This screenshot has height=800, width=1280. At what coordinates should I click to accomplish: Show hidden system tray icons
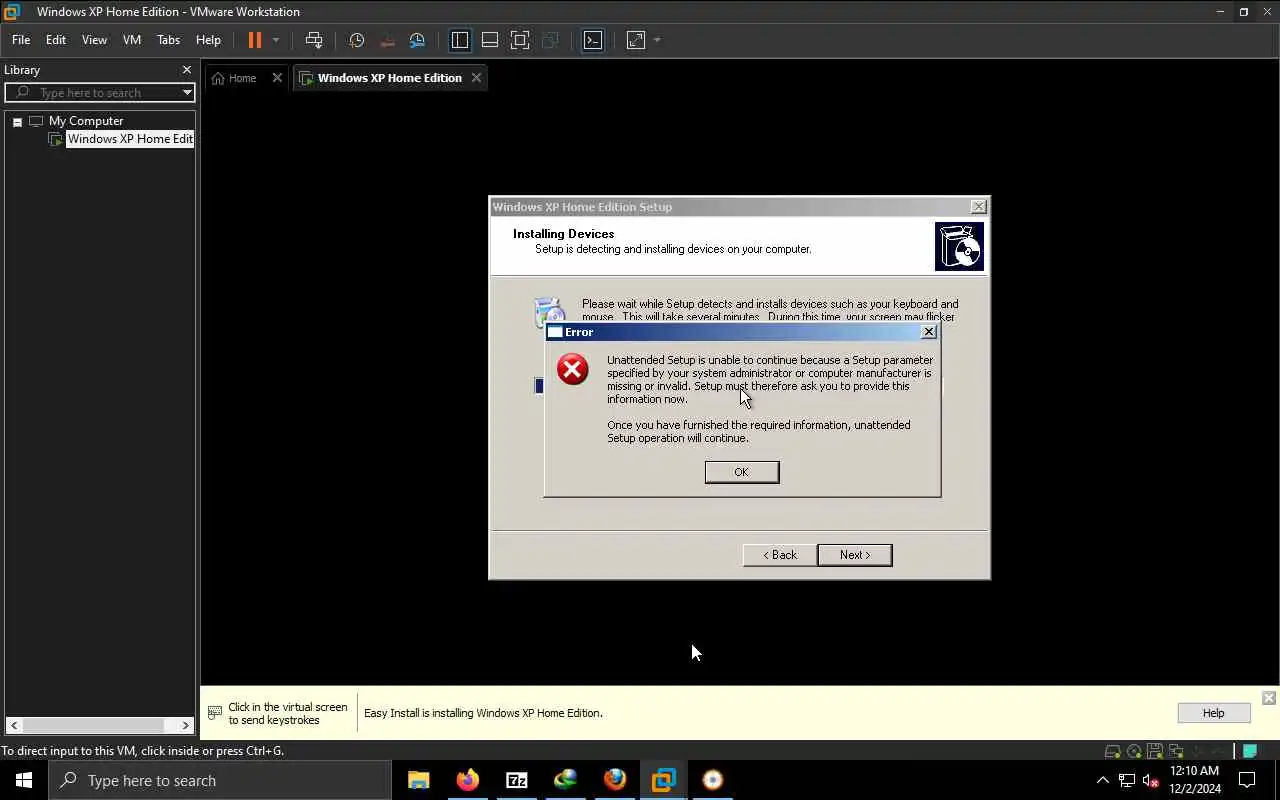click(1103, 781)
